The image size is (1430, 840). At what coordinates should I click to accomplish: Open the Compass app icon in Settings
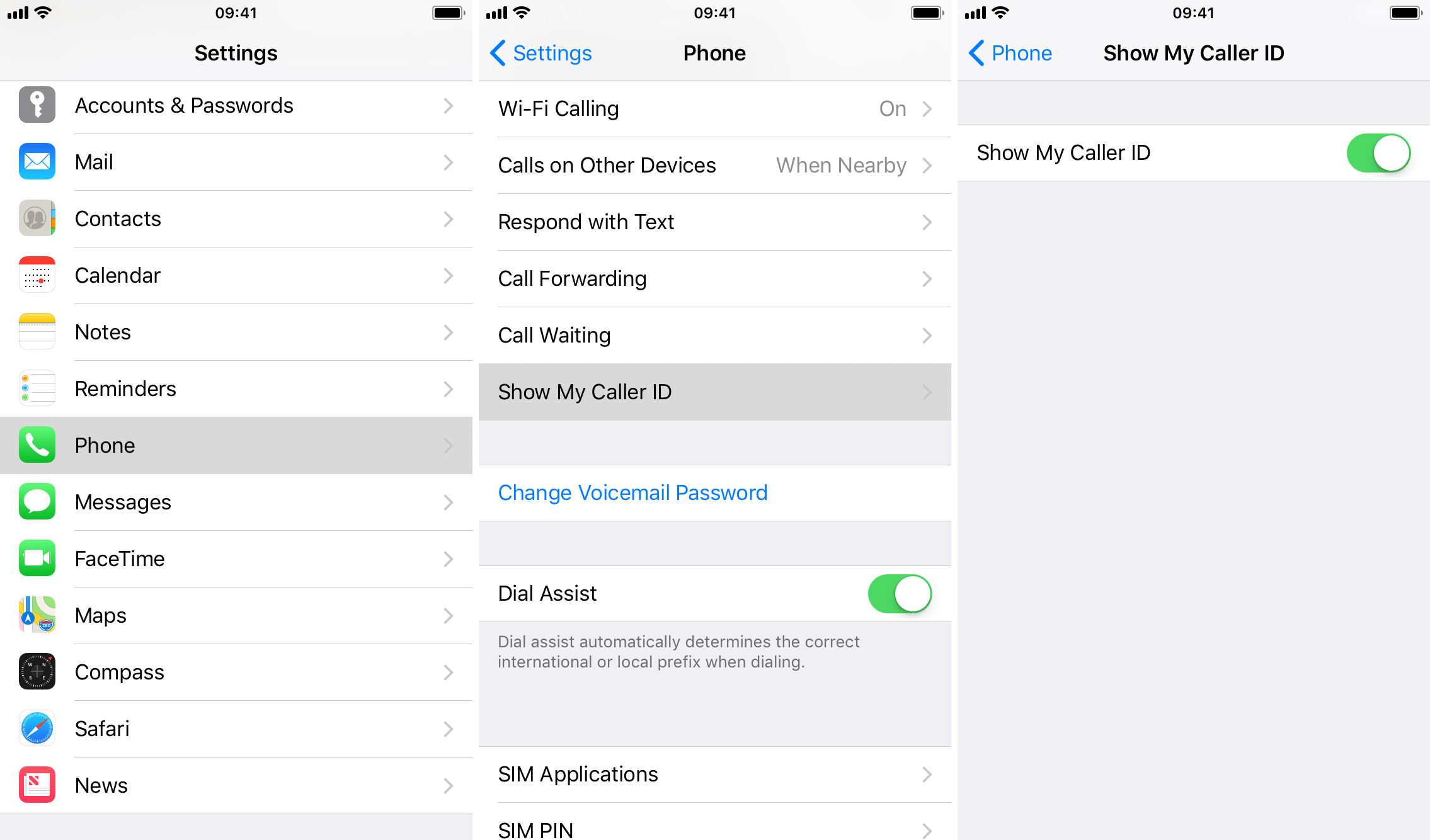[35, 671]
